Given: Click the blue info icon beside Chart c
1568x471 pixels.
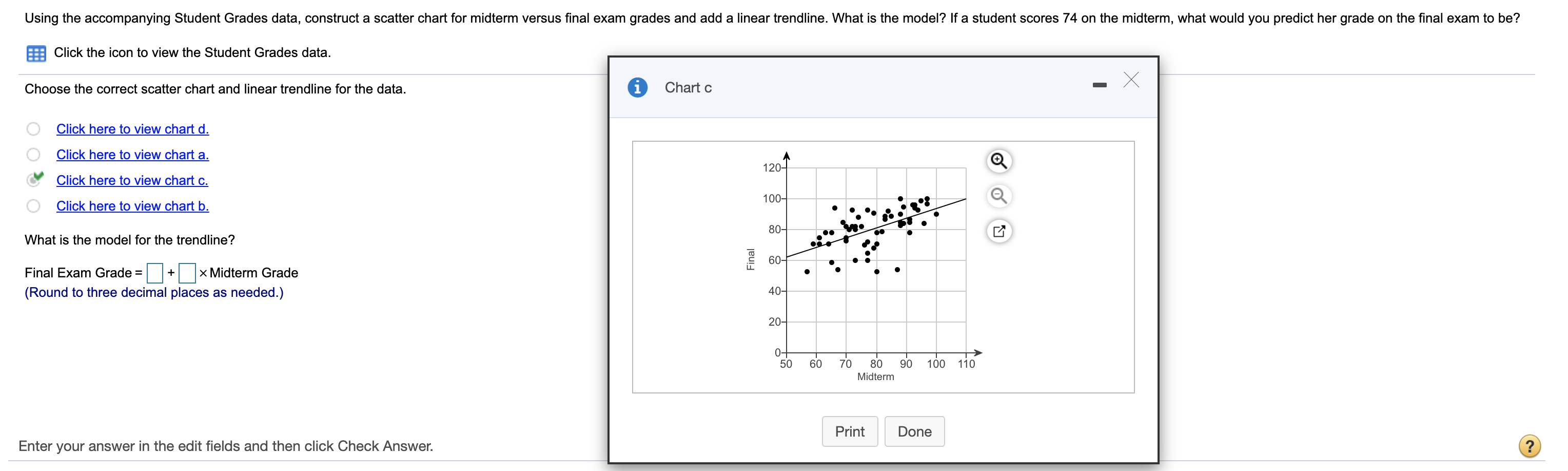Looking at the screenshot, I should 637,88.
